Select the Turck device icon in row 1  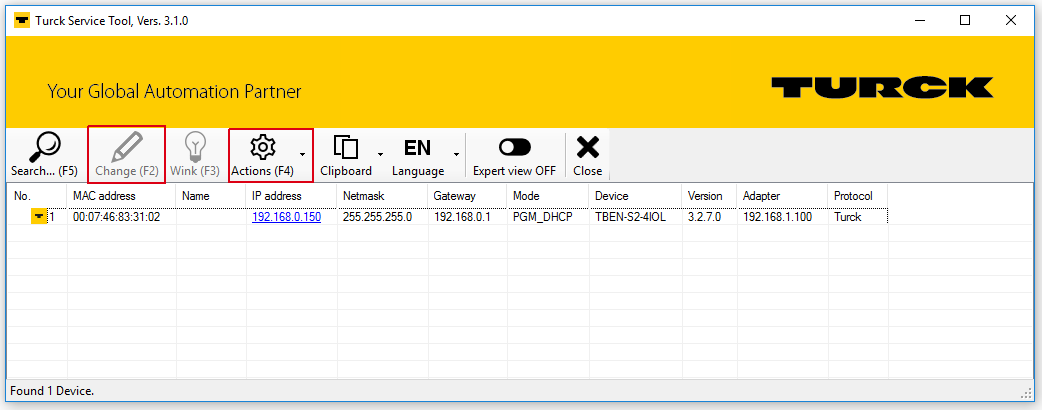click(x=39, y=217)
